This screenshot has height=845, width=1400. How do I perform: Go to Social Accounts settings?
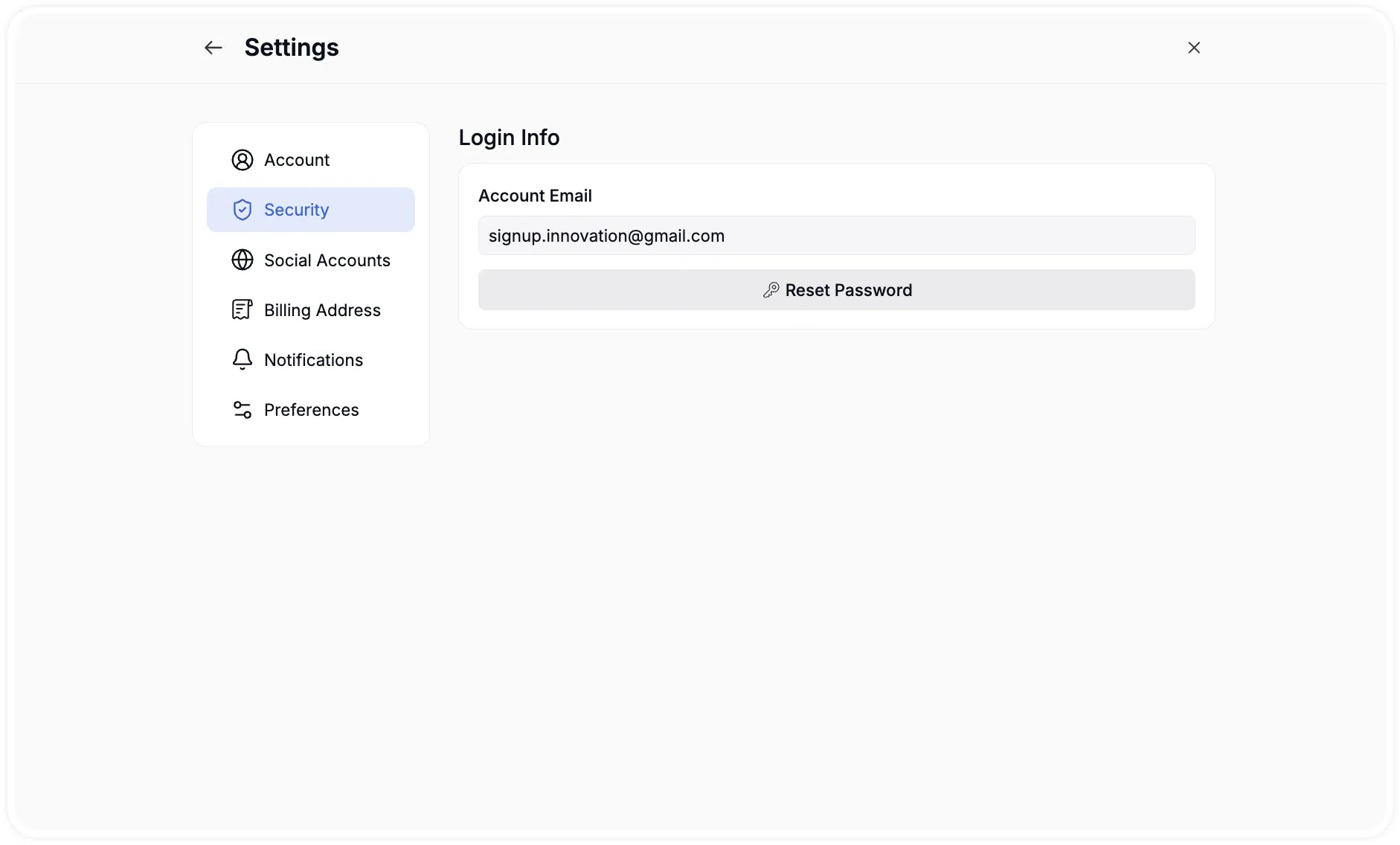click(311, 260)
